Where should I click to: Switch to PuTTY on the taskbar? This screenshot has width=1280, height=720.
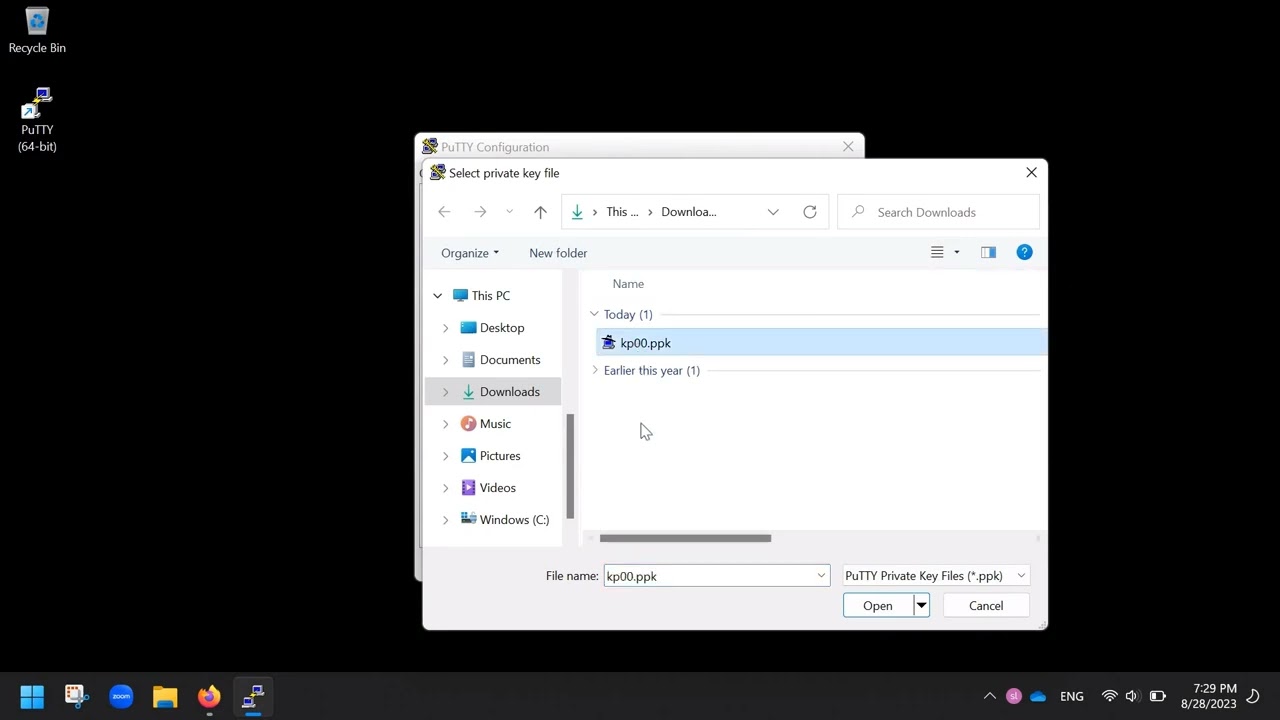click(253, 696)
